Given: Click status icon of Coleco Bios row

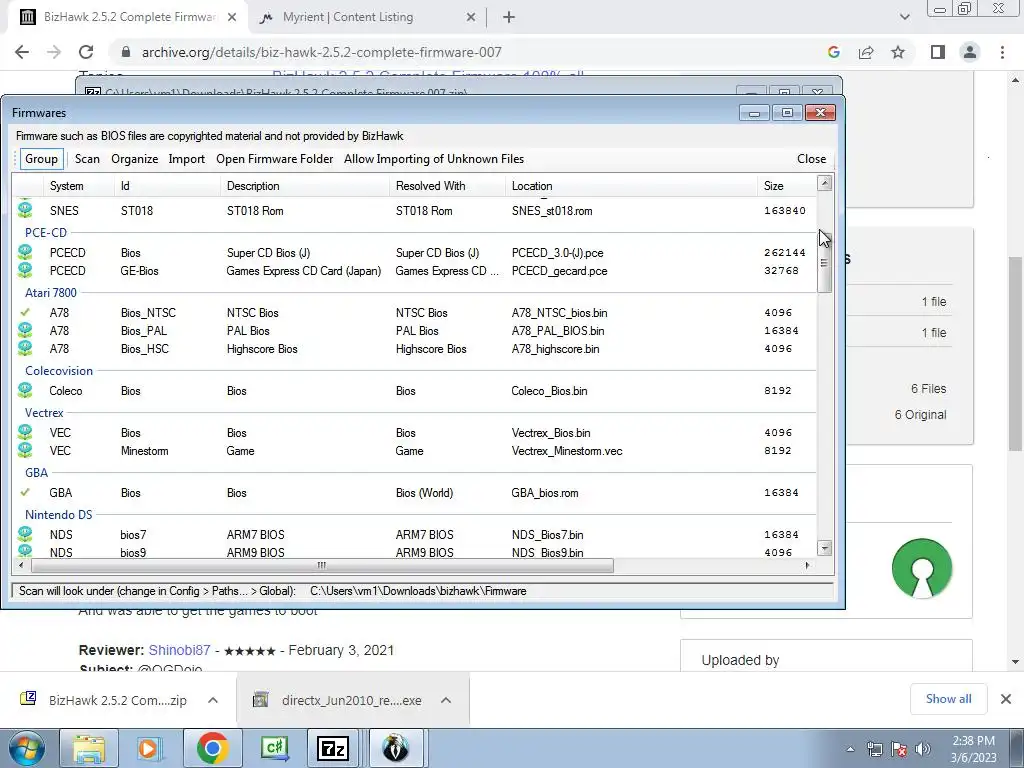Looking at the screenshot, I should [x=25, y=391].
